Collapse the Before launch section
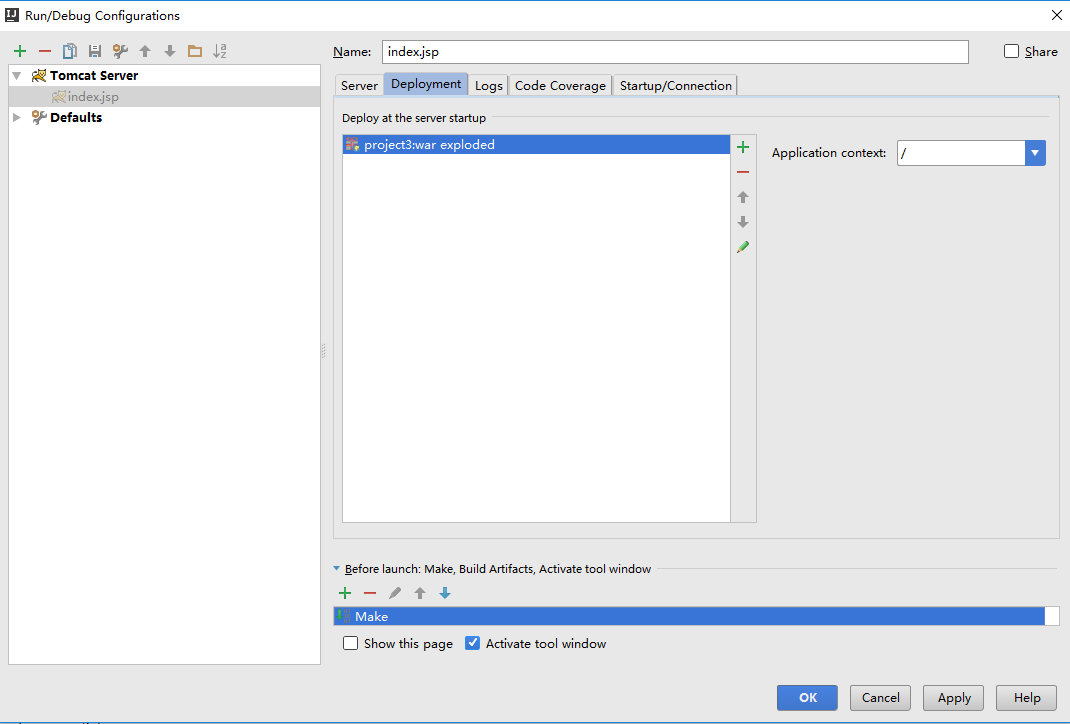The image size is (1070, 724). 336,568
